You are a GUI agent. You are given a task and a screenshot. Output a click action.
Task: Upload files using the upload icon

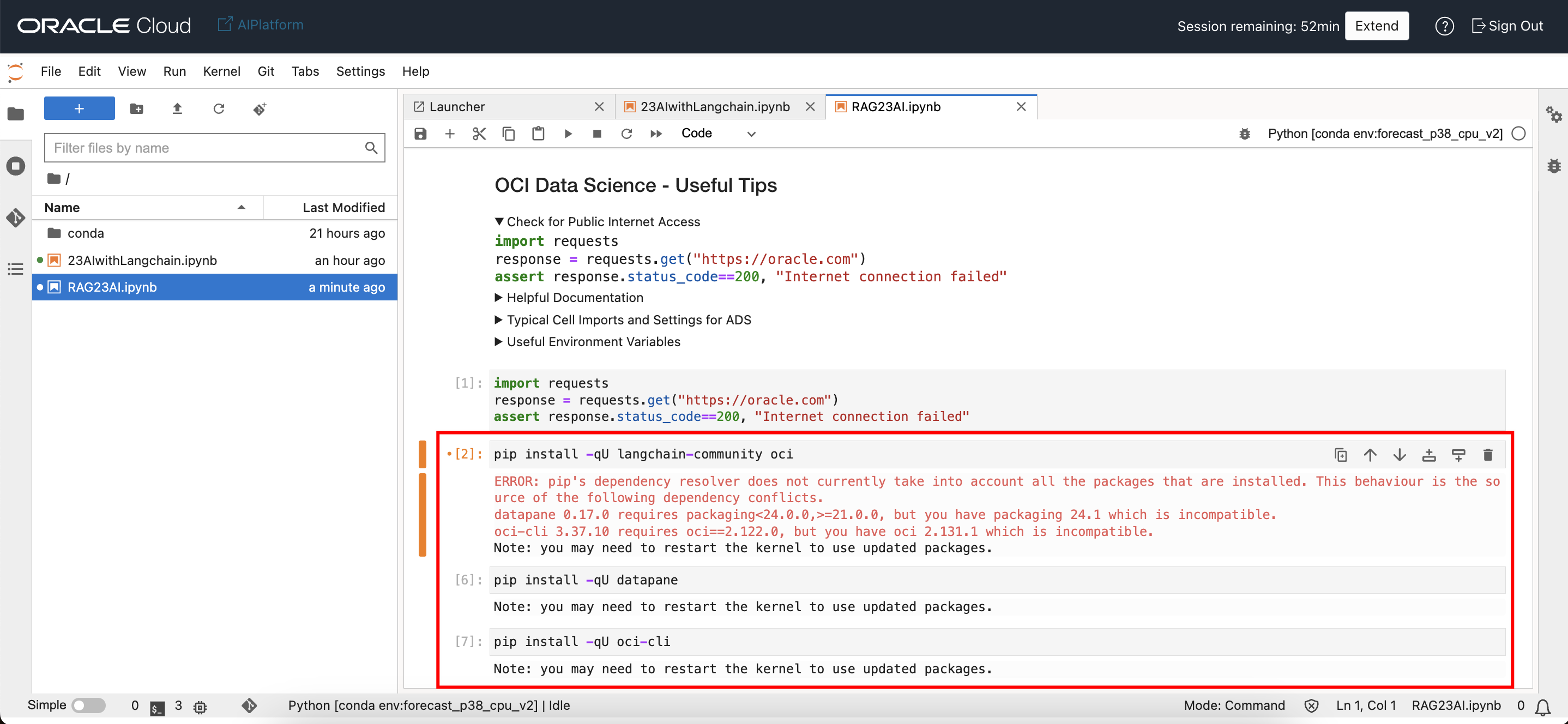pyautogui.click(x=177, y=108)
